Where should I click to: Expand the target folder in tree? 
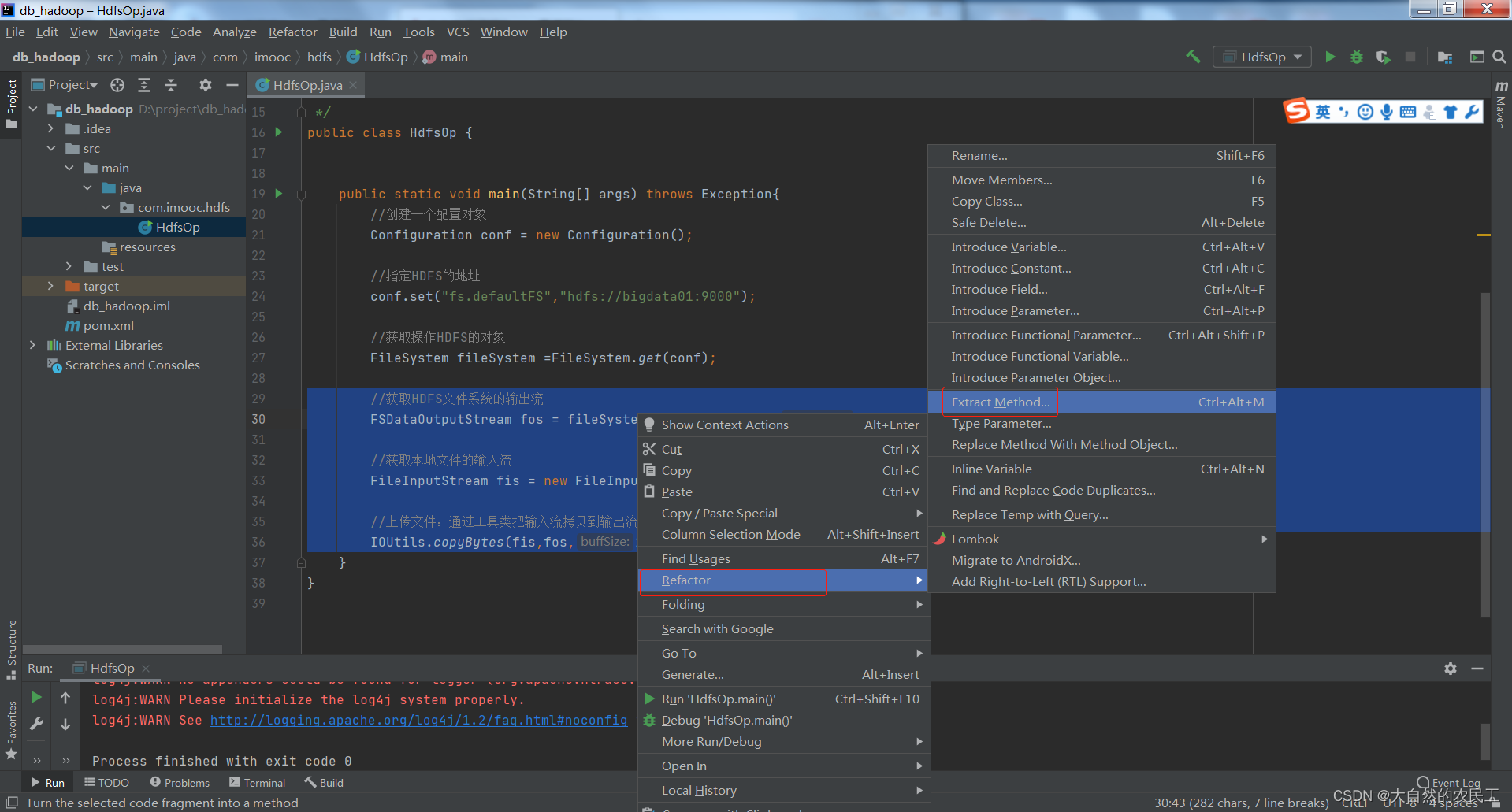pos(50,286)
